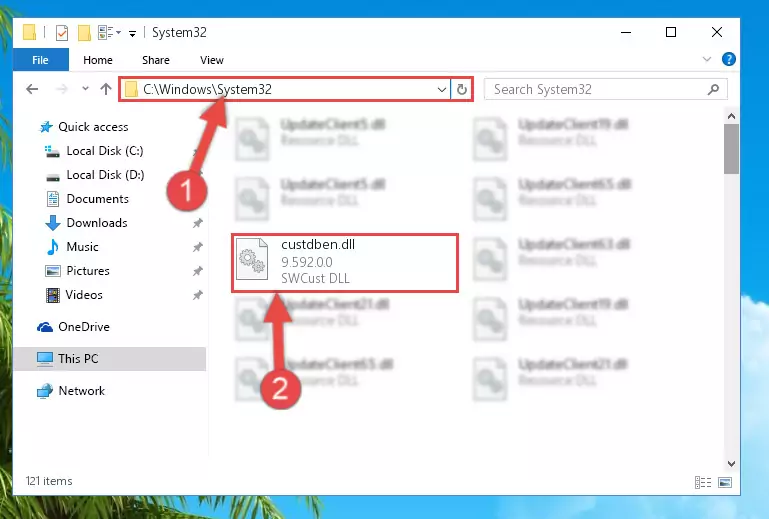Close the System32 window
Screen dimensions: 769x519
pyautogui.click(x=717, y=32)
